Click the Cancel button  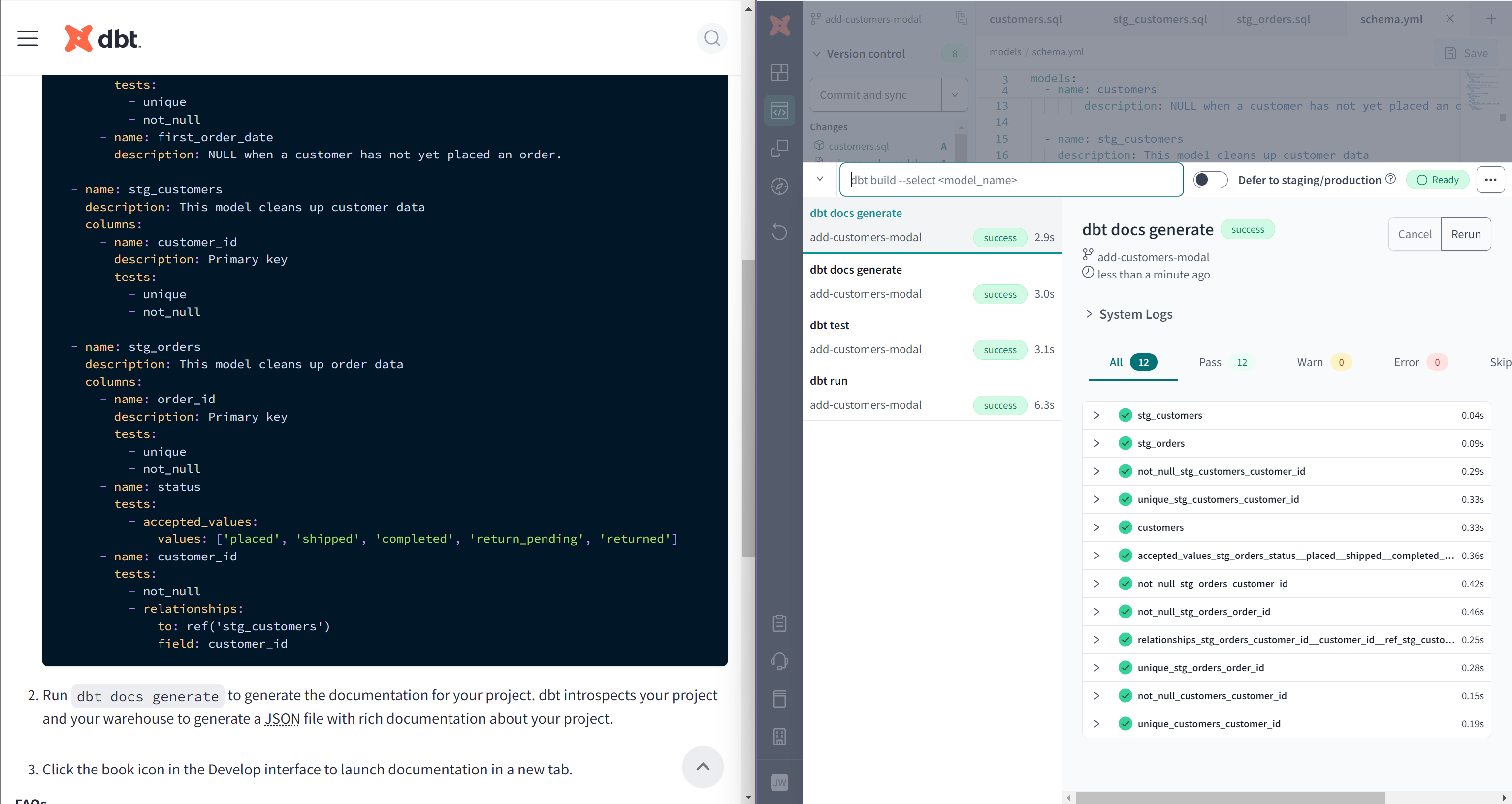(x=1415, y=234)
